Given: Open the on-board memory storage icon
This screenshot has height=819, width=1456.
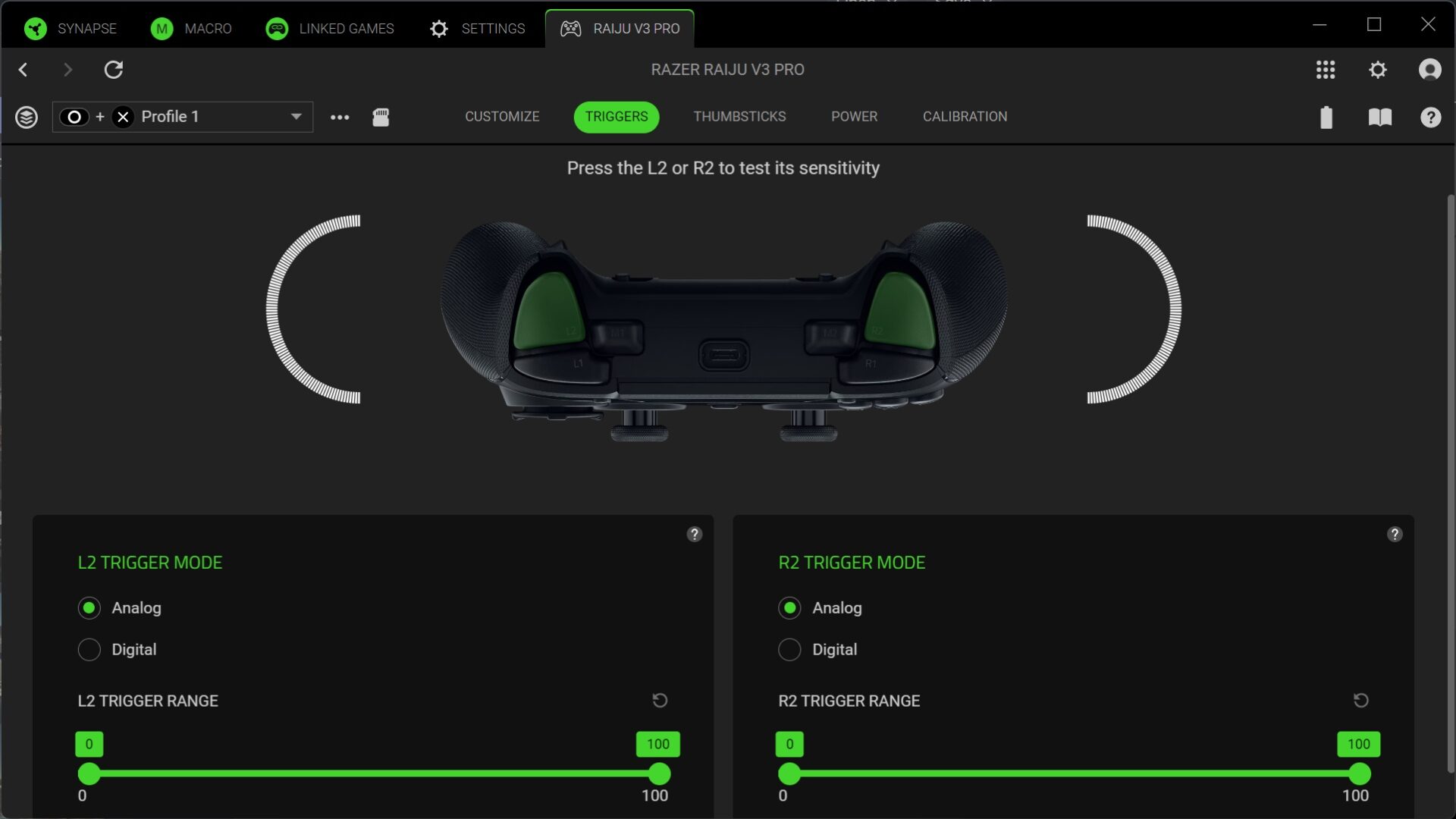Looking at the screenshot, I should click(381, 117).
